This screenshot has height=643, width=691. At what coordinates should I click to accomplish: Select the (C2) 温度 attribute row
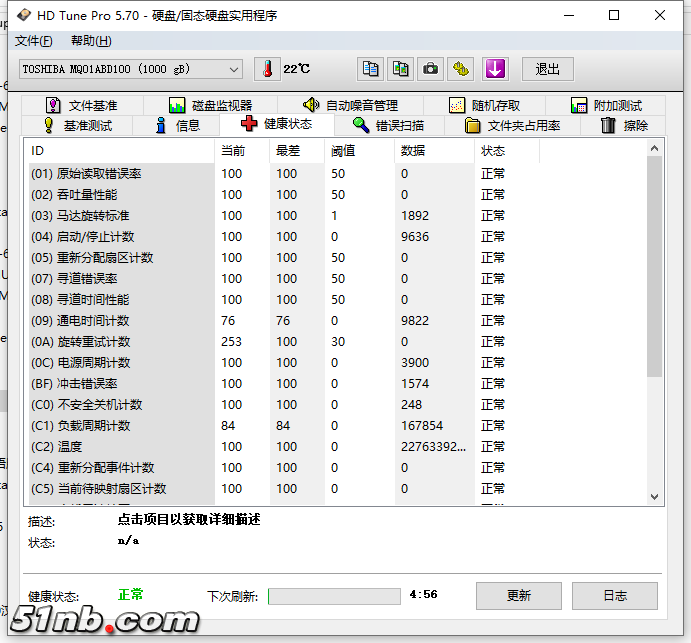[x=120, y=447]
